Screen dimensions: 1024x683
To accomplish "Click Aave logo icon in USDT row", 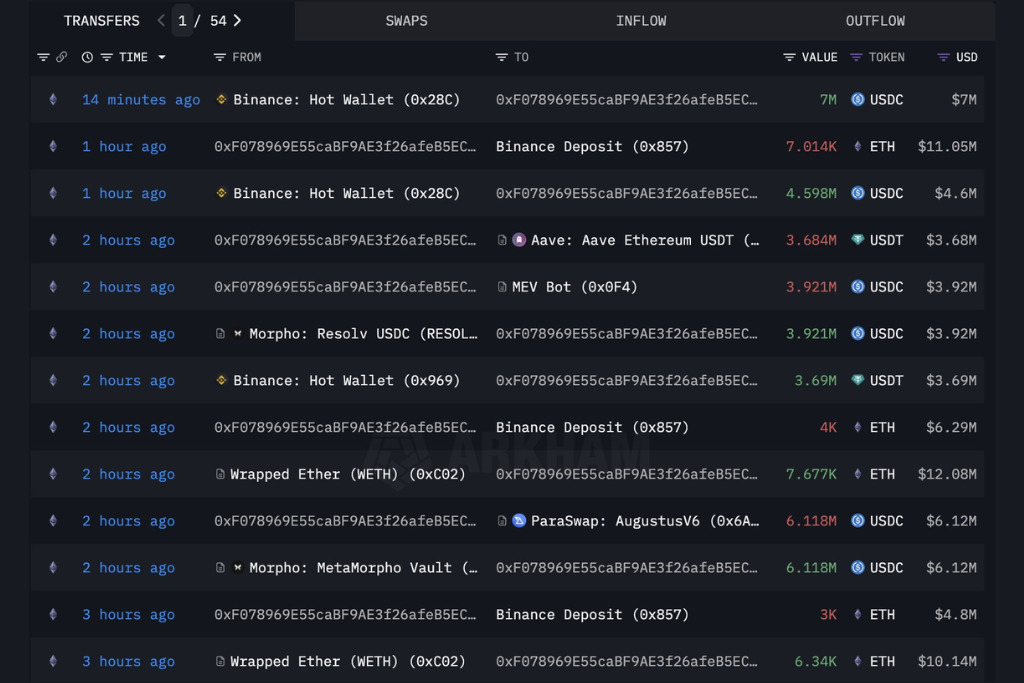I will point(519,240).
